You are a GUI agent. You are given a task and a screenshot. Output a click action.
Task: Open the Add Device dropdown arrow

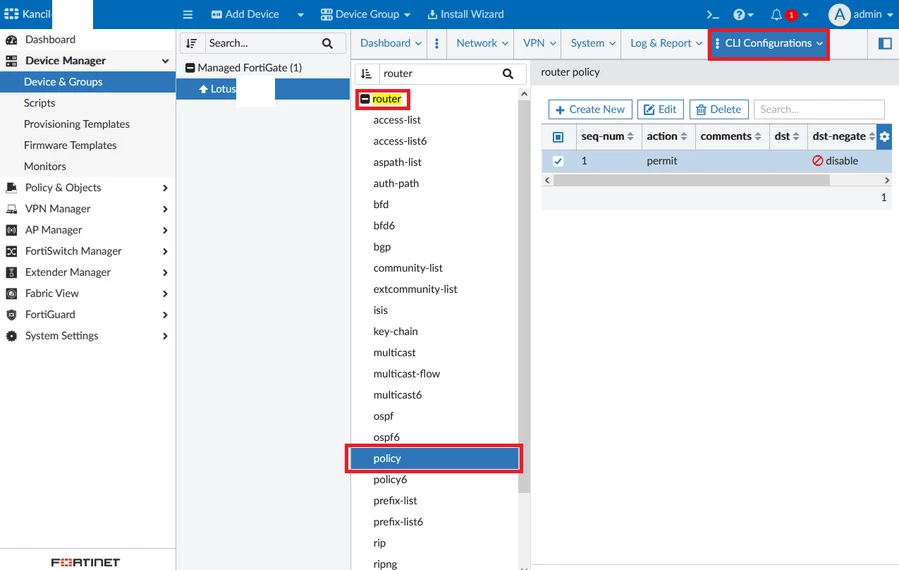tap(300, 15)
